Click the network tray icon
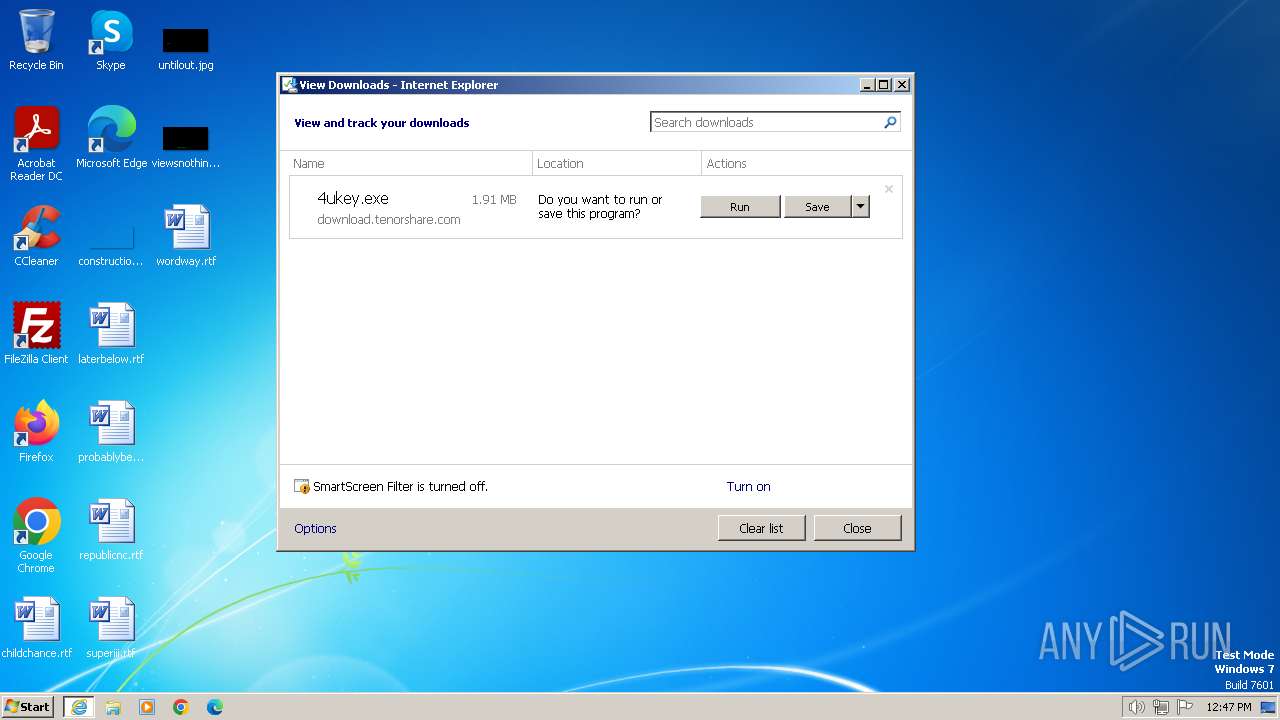 pos(1161,707)
